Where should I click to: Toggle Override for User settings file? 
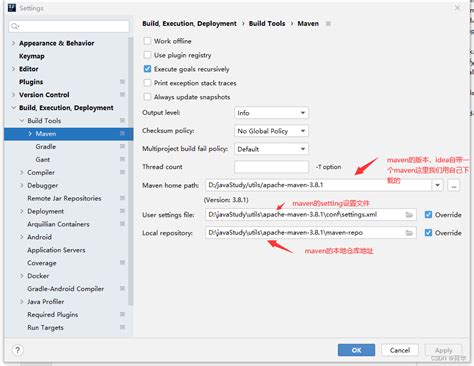tap(428, 215)
